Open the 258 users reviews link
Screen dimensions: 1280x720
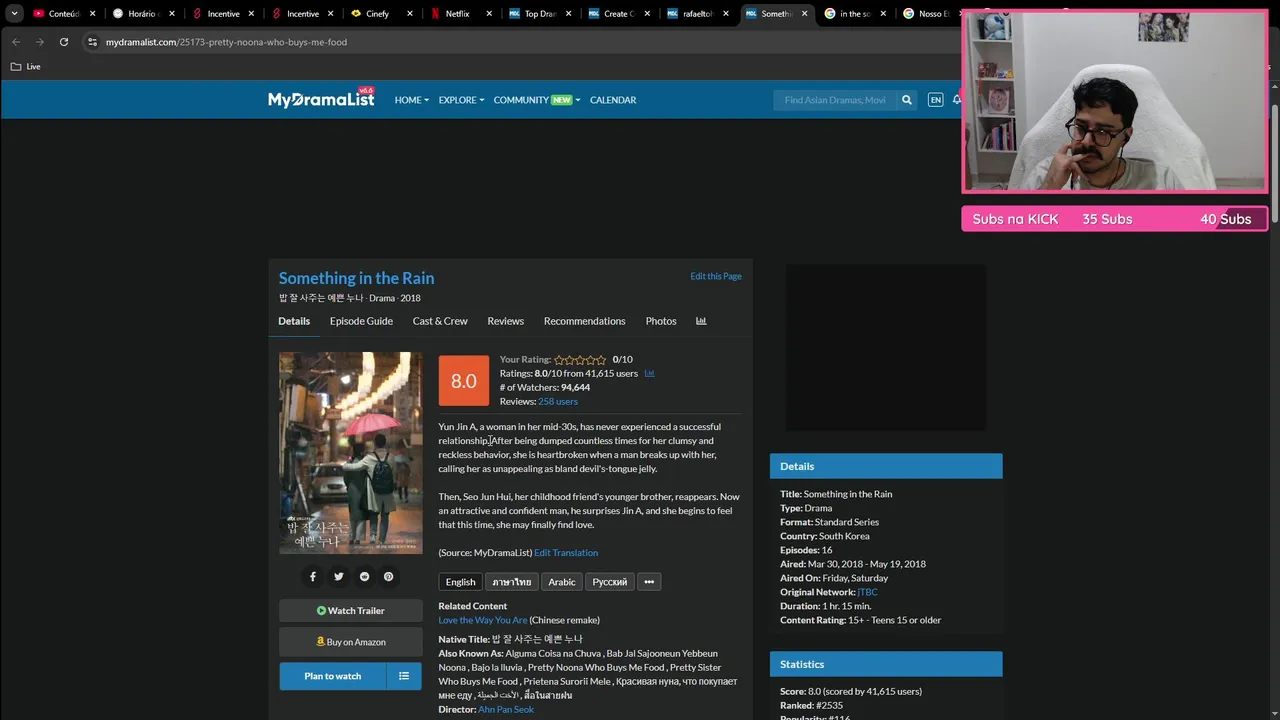pyautogui.click(x=558, y=401)
